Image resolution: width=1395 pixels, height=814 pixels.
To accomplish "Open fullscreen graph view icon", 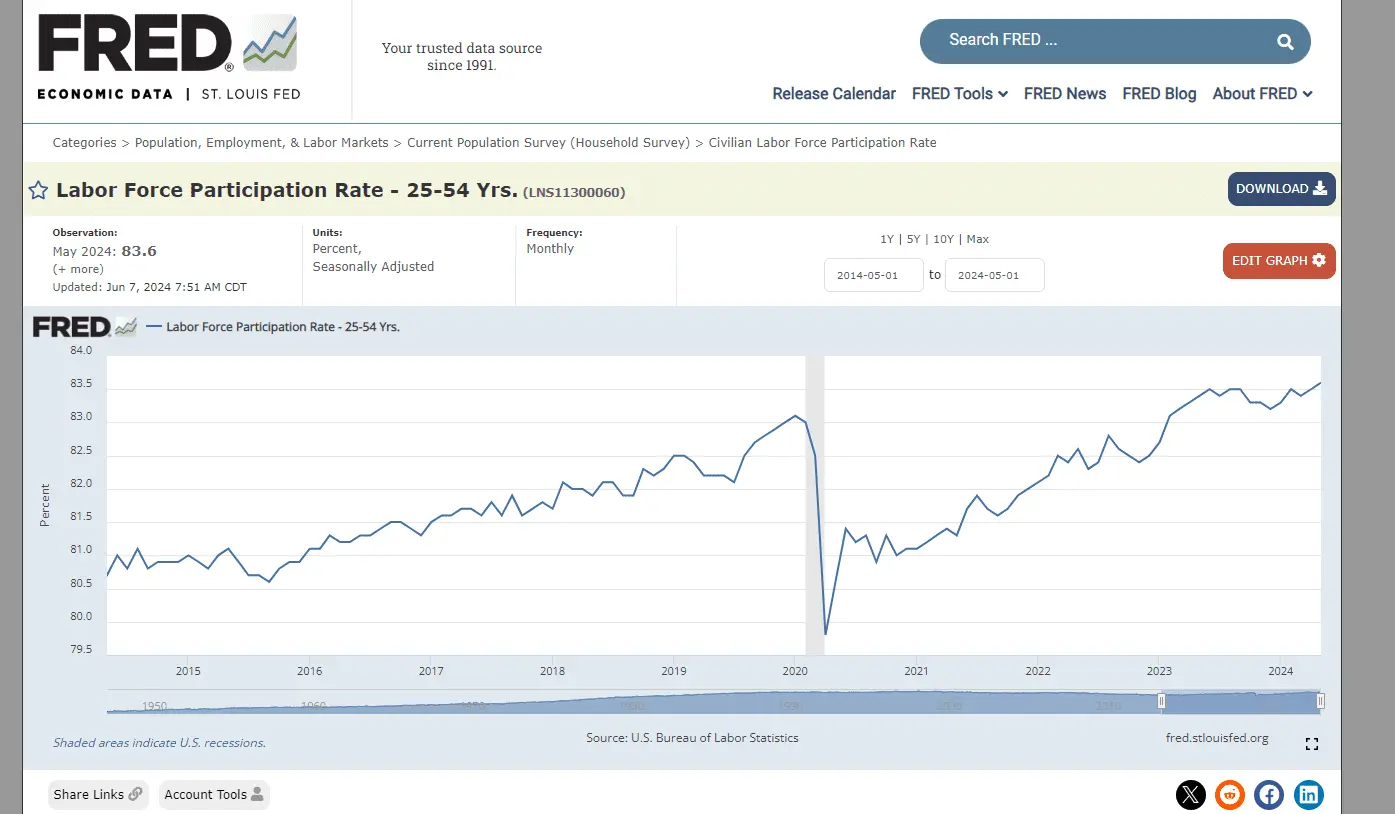I will click(1312, 744).
